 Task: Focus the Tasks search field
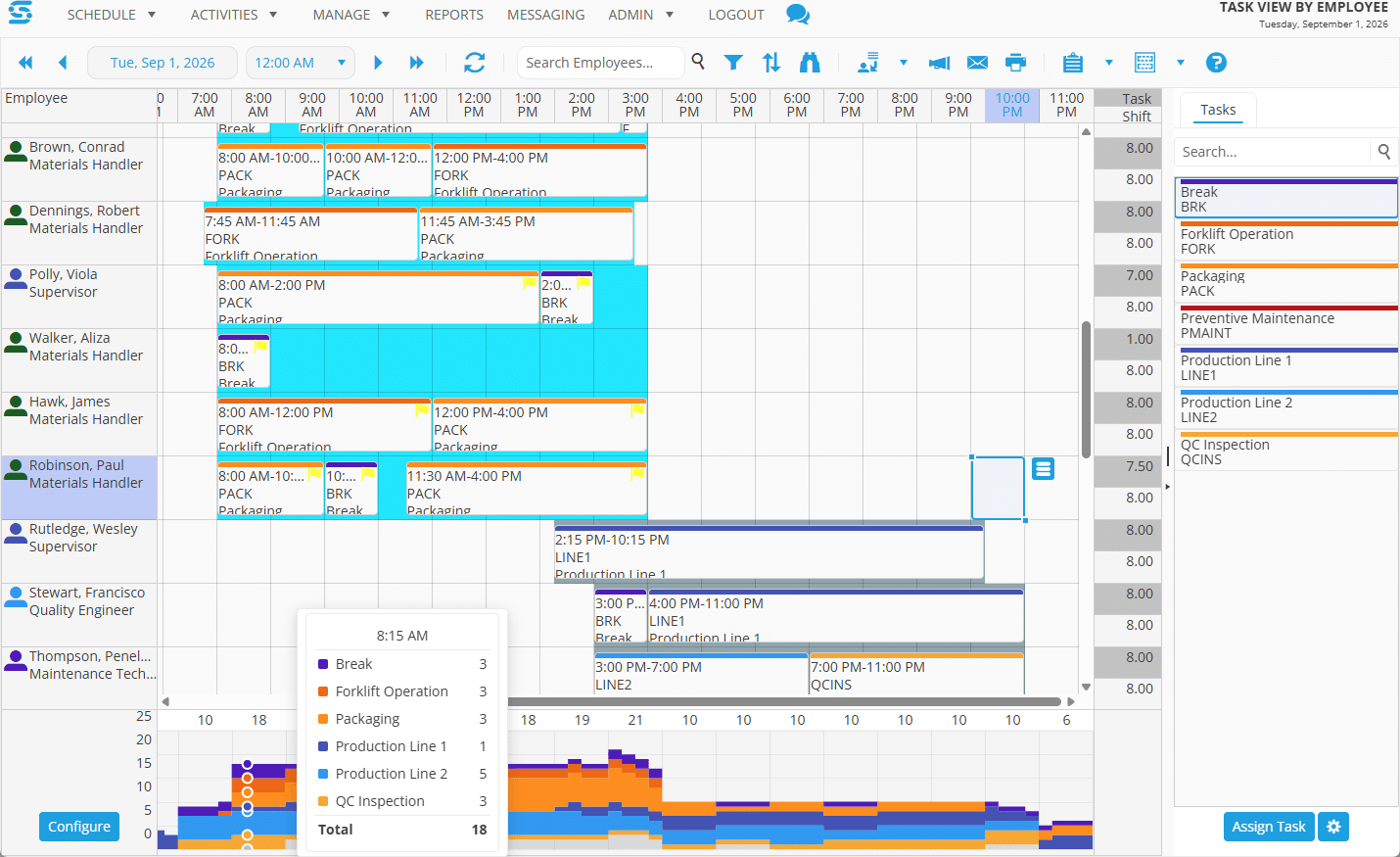[1274, 152]
